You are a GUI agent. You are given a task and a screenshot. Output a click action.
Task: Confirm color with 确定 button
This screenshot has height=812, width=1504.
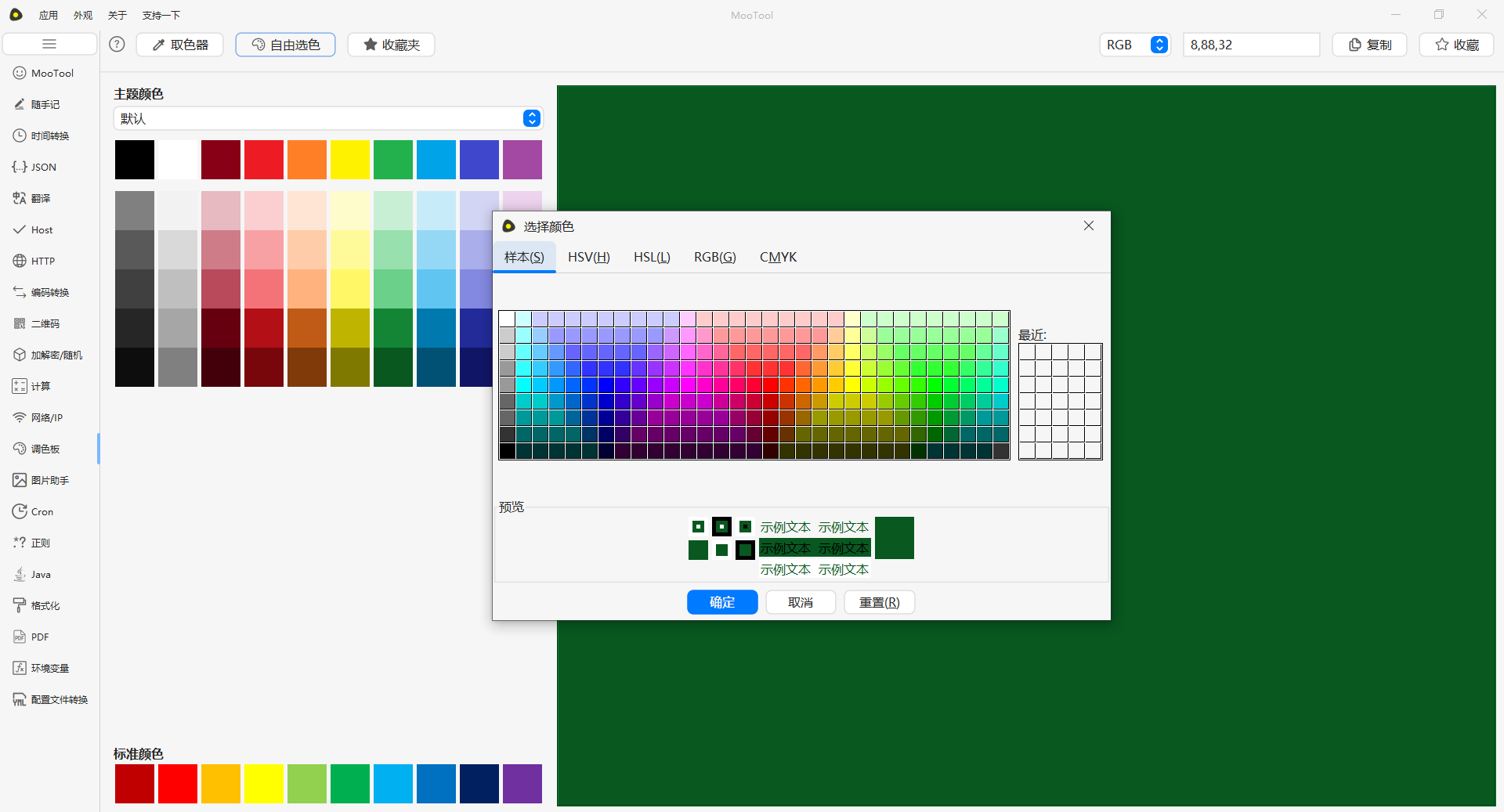tap(721, 602)
